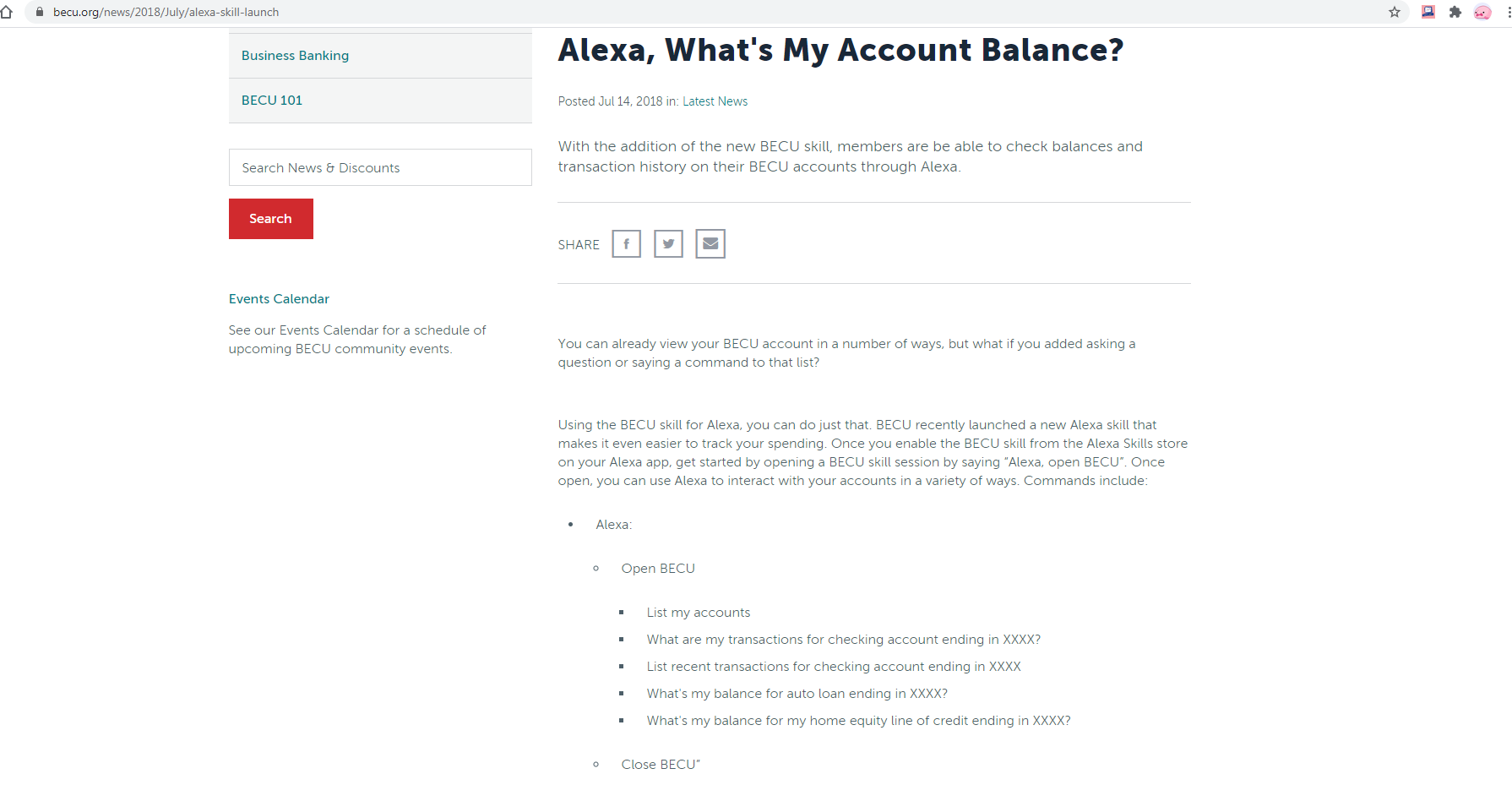Share article on Facebook
1512x785 pixels.
pos(626,244)
